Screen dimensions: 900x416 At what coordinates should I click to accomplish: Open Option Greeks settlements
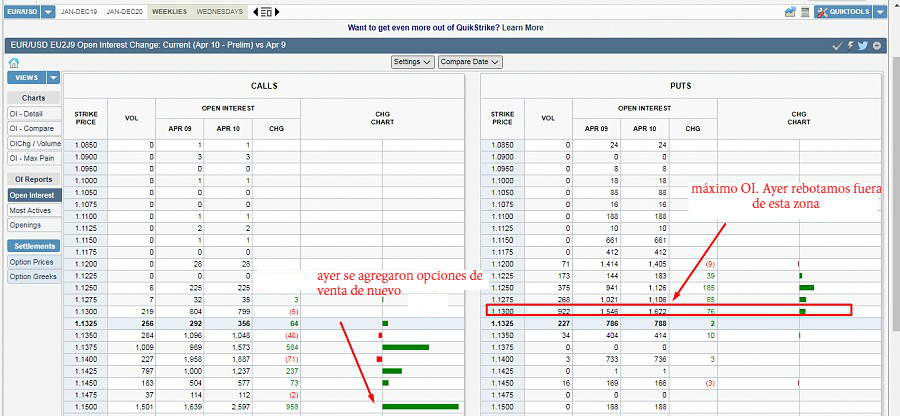34,277
